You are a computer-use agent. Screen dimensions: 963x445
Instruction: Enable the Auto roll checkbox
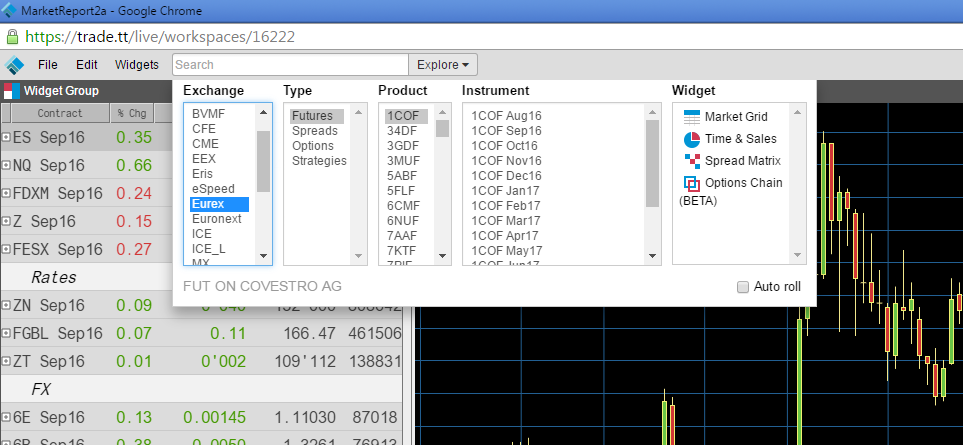(743, 287)
